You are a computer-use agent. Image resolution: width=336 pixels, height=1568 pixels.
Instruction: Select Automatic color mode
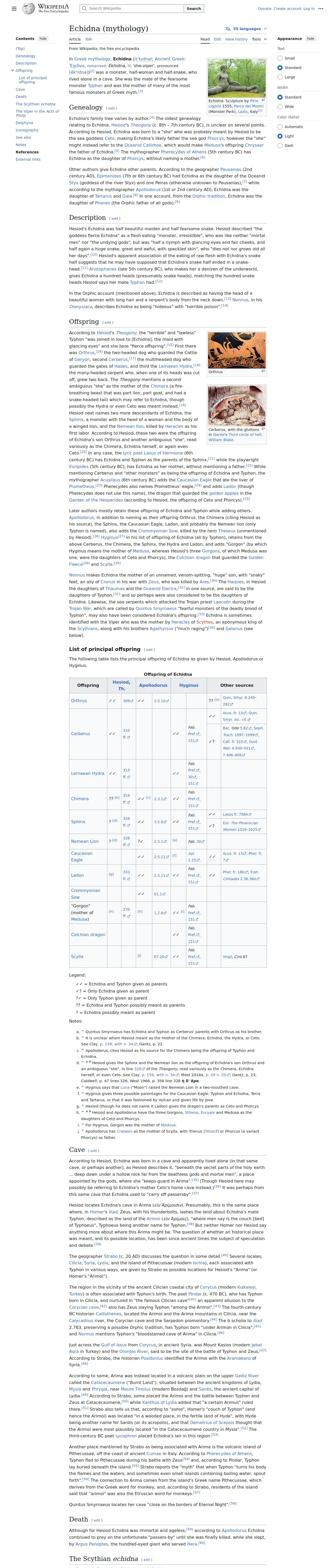(x=280, y=126)
